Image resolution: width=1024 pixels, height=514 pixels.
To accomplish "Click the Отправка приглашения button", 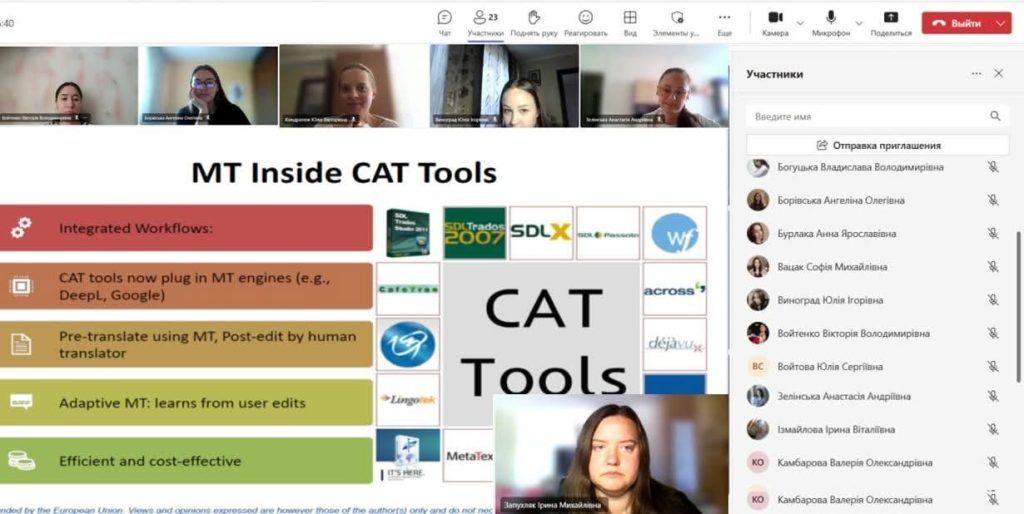I will [878, 145].
